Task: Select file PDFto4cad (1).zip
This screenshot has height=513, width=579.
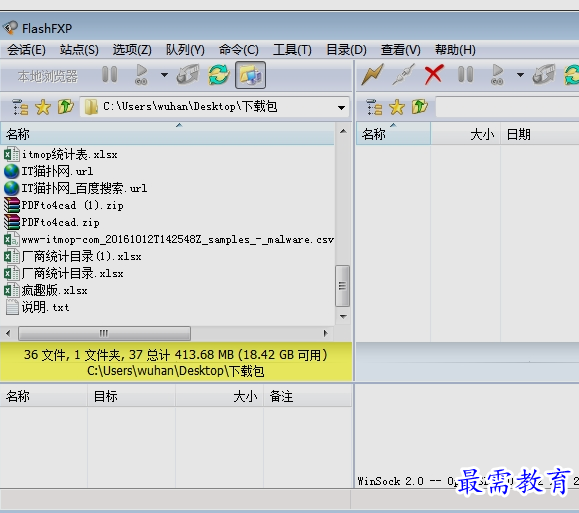Action: [64, 205]
